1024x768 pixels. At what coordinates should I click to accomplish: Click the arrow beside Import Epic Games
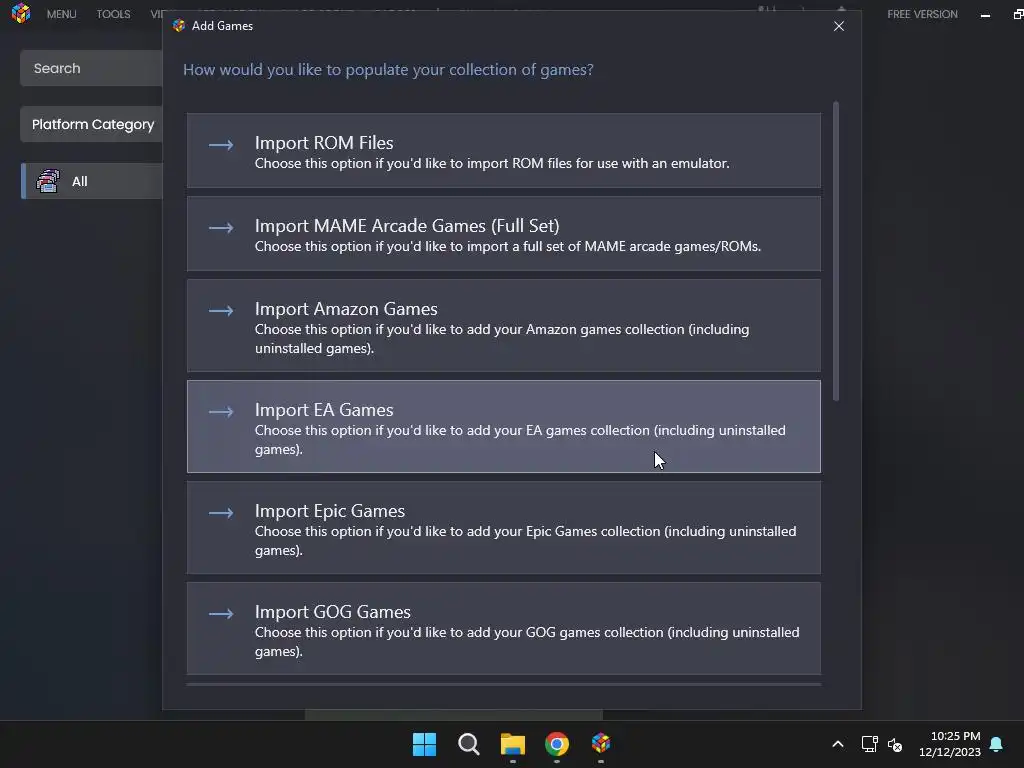(221, 513)
